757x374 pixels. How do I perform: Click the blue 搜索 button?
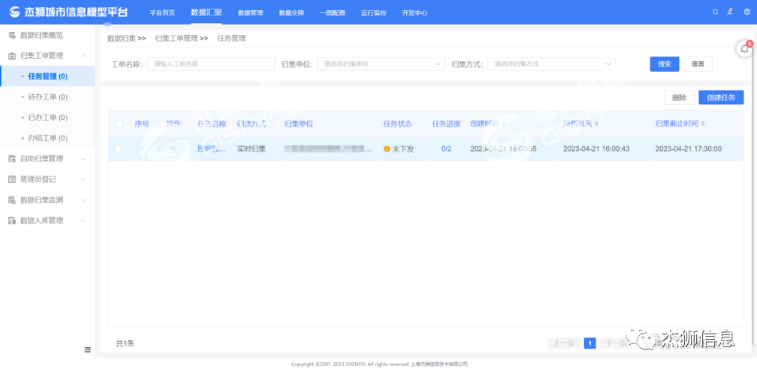pyautogui.click(x=665, y=64)
